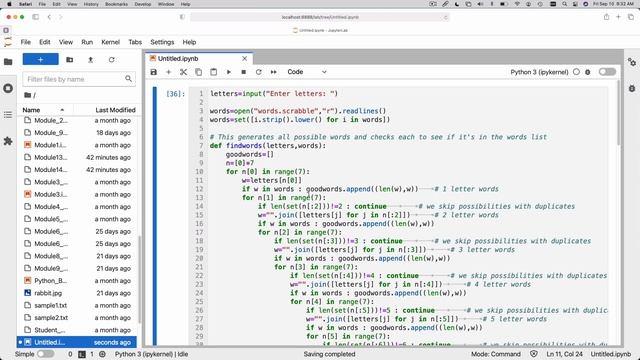
Task: Focus the Filter files by name field
Action: point(79,79)
